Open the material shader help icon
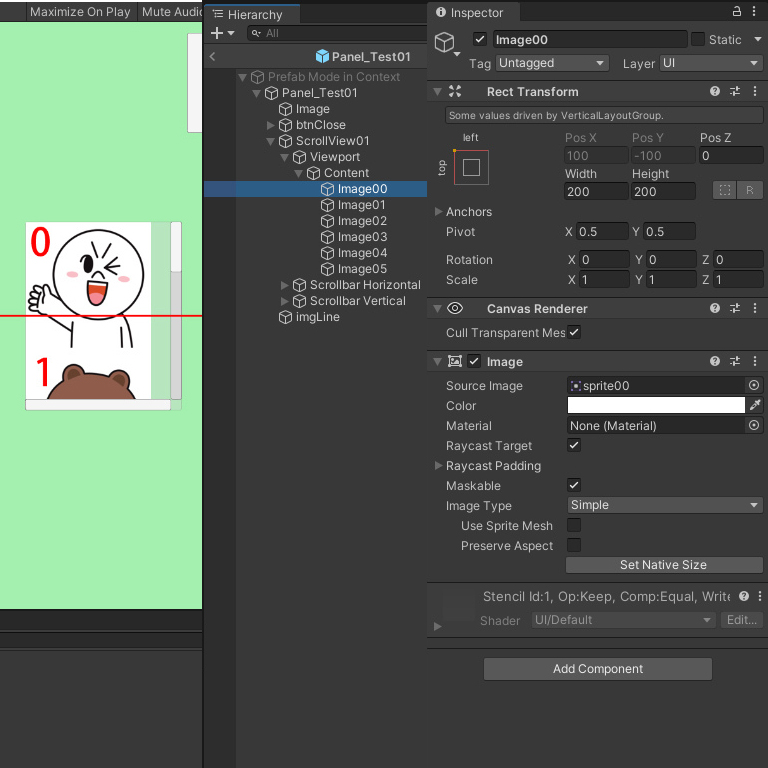The image size is (768, 768). coord(744,596)
